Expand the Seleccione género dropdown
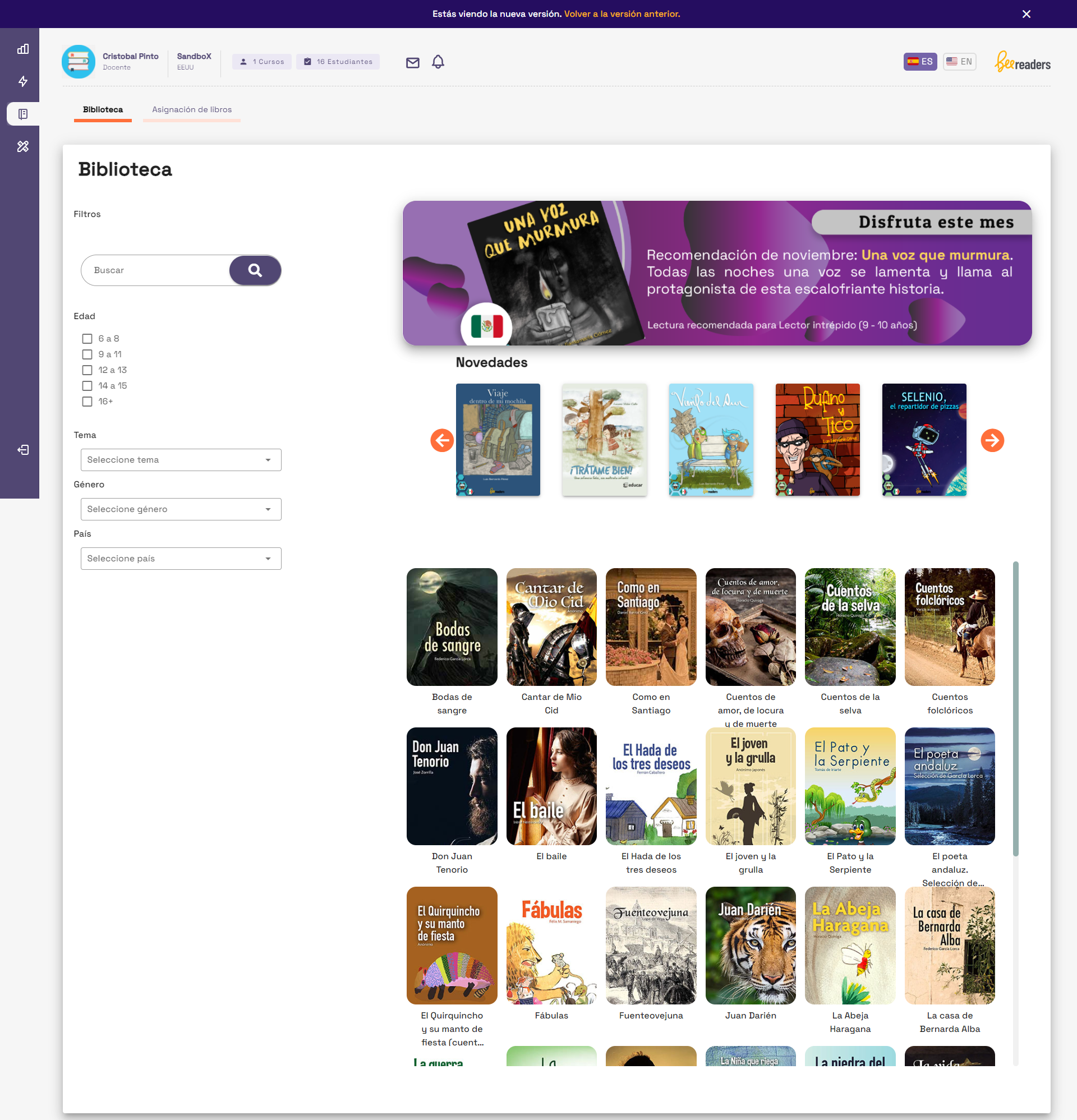Image resolution: width=1077 pixels, height=1120 pixels. (x=181, y=509)
